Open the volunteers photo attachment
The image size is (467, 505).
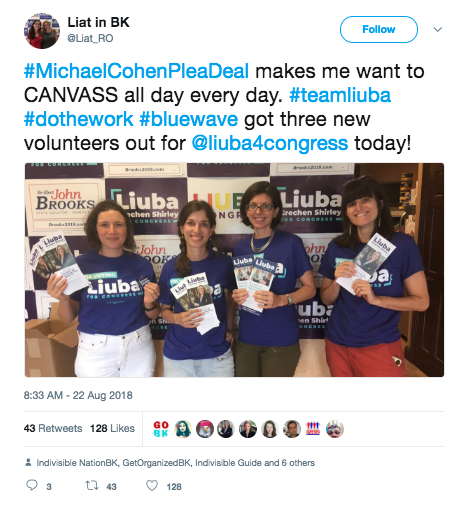pos(234,270)
